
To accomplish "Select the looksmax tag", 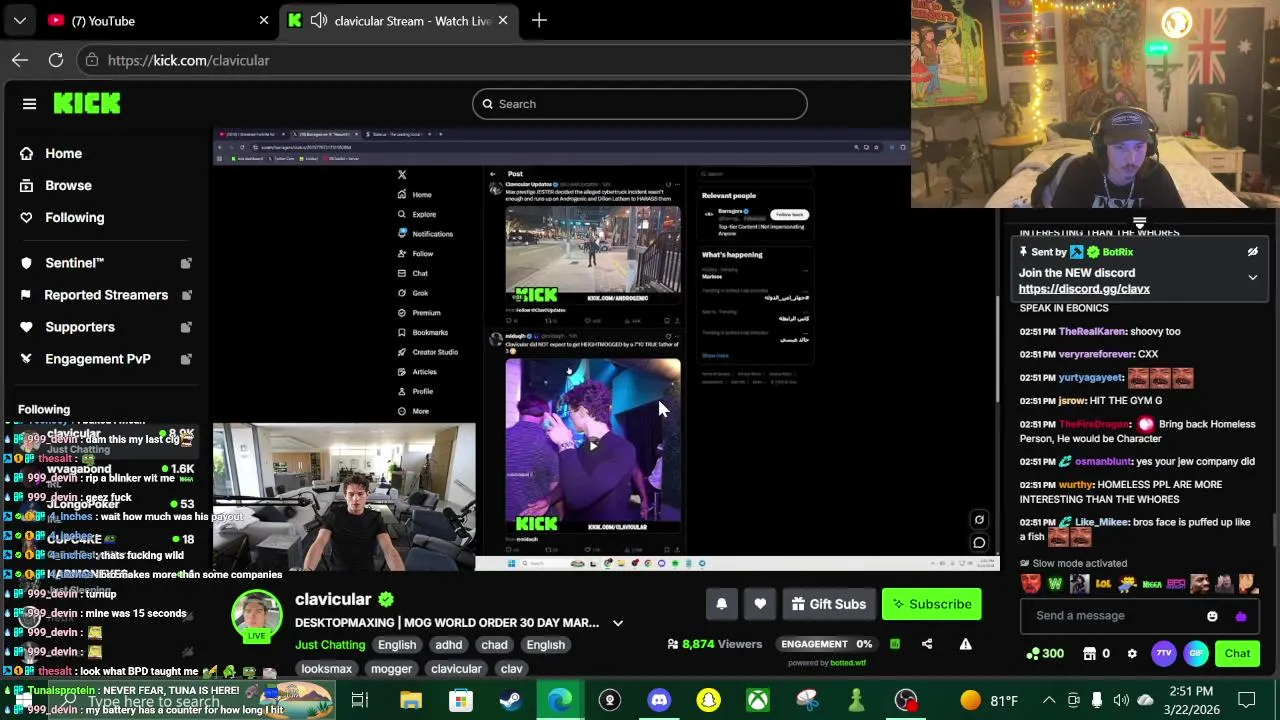I will [x=326, y=669].
